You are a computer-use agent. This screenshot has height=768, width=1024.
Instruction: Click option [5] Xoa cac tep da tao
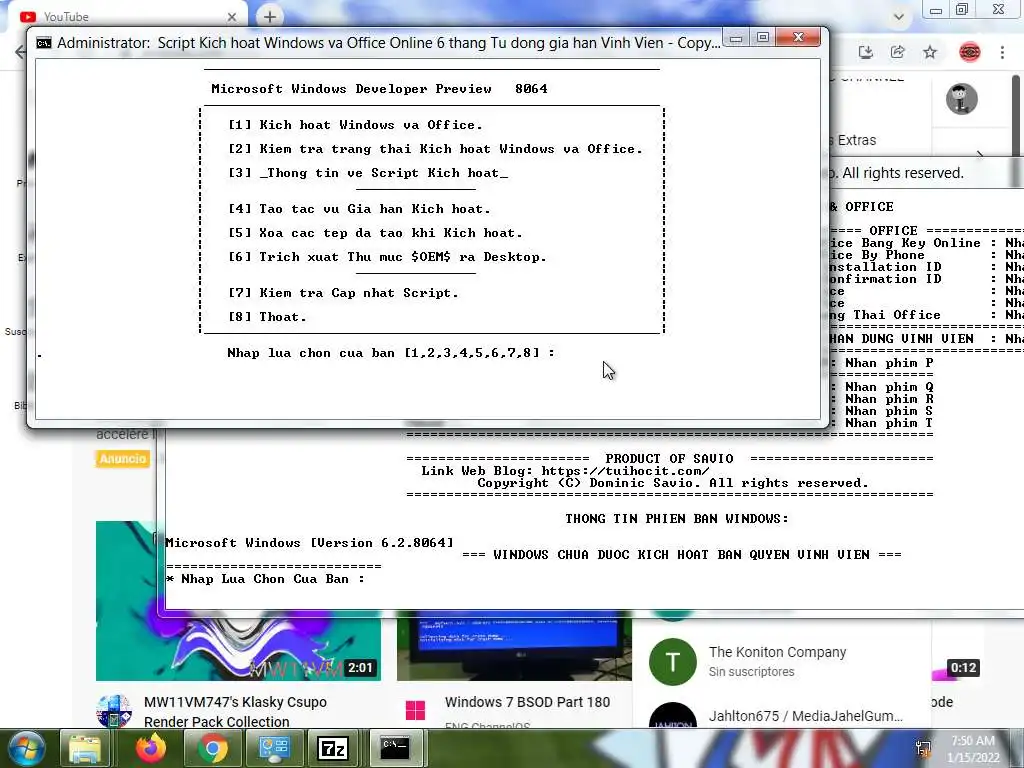coord(375,233)
